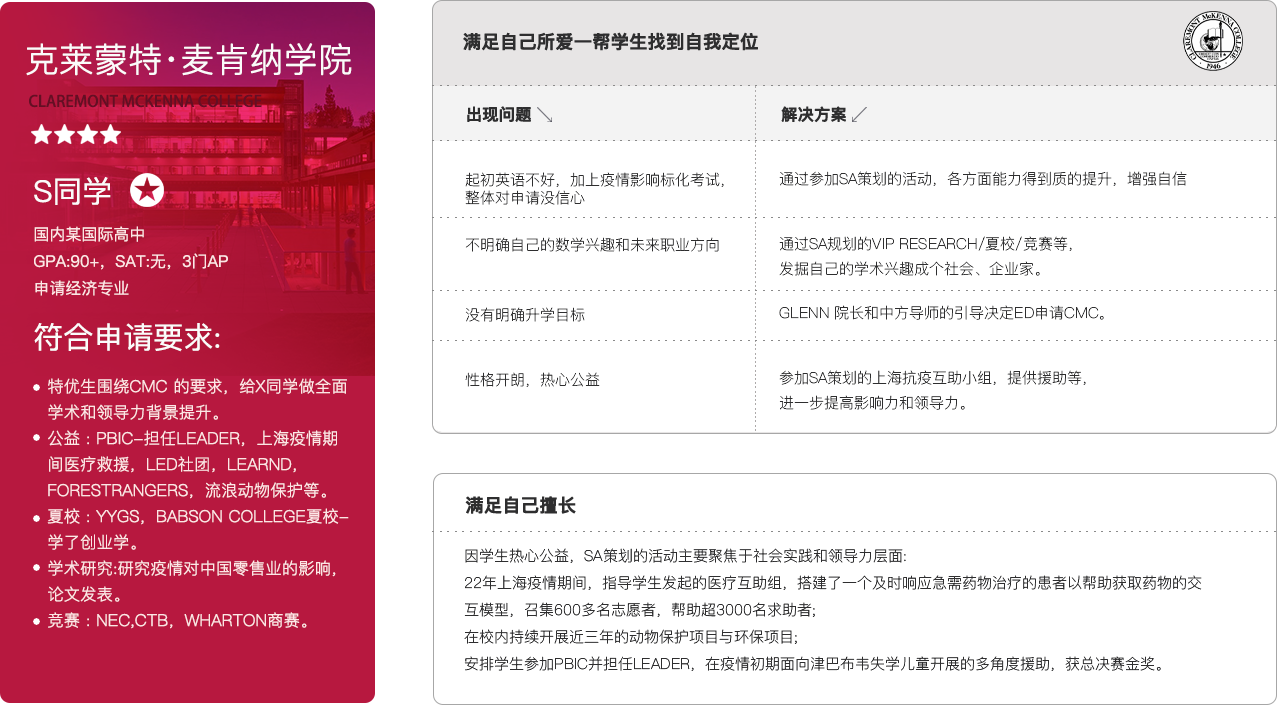This screenshot has width=1277, height=705.
Task: Click the cell 起初英语不好，加上疫情影响标化考试
Action: (x=595, y=189)
